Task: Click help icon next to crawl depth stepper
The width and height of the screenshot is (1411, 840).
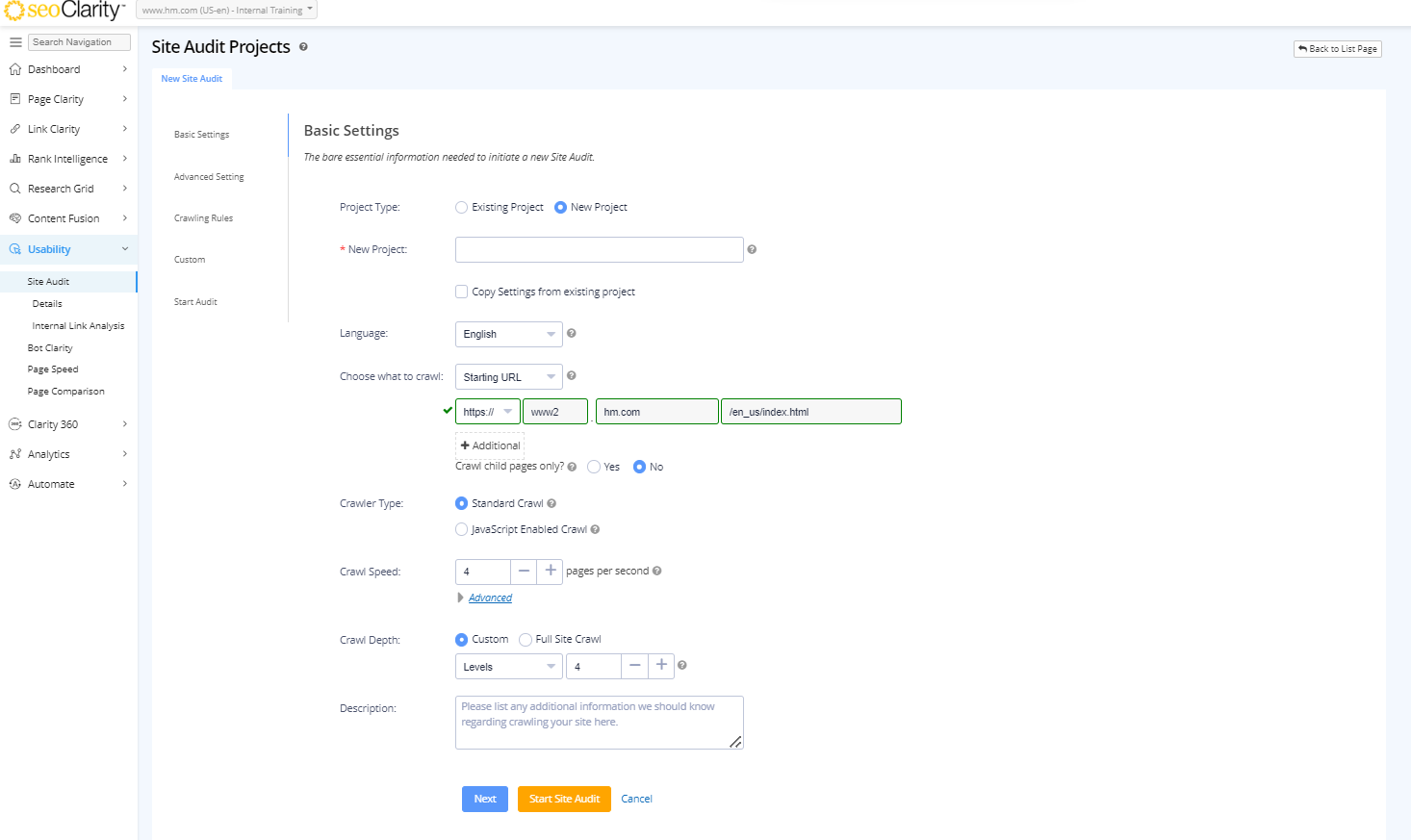Action: click(682, 665)
